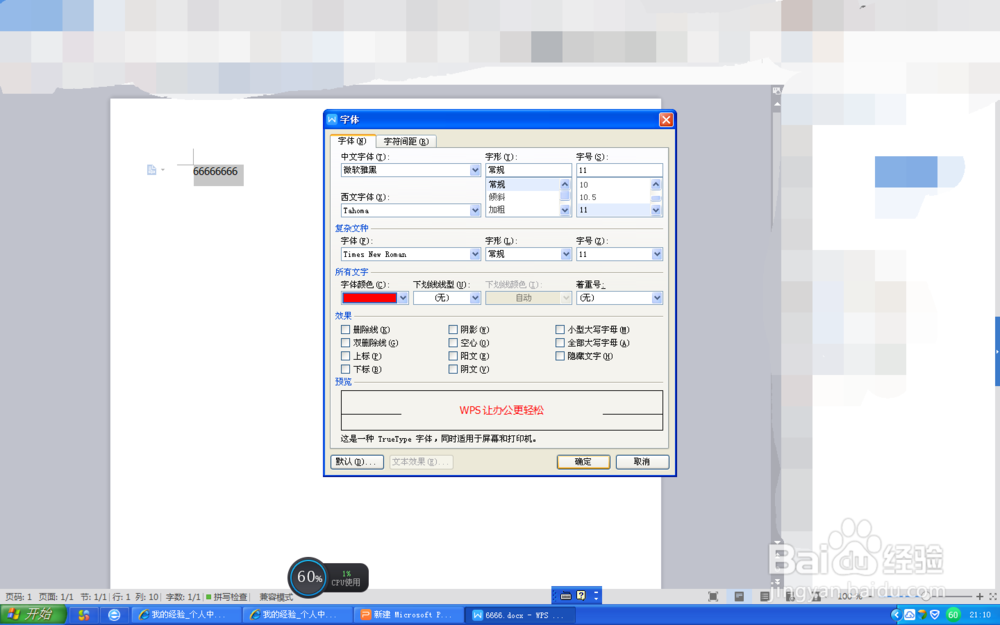The height and width of the screenshot is (625, 1000).
Task: Select size 11 in the 字号 list
Action: pyautogui.click(x=614, y=210)
